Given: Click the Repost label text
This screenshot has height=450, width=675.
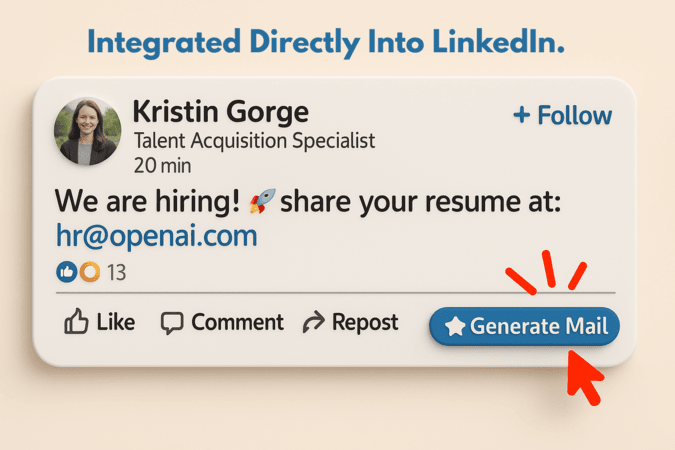Looking at the screenshot, I should (x=365, y=322).
